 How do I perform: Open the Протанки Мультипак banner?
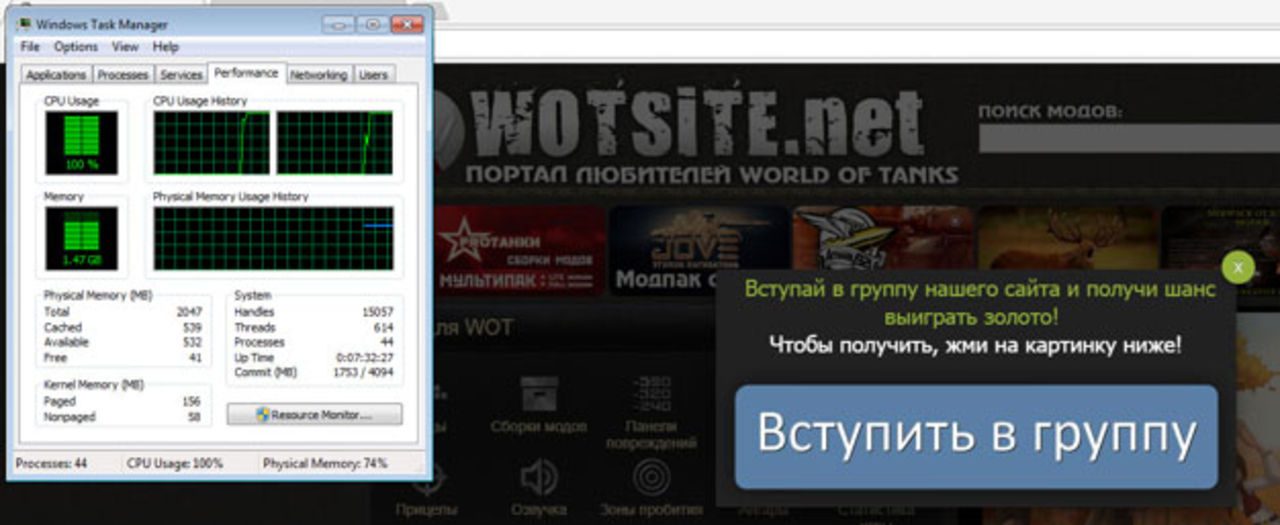point(520,250)
